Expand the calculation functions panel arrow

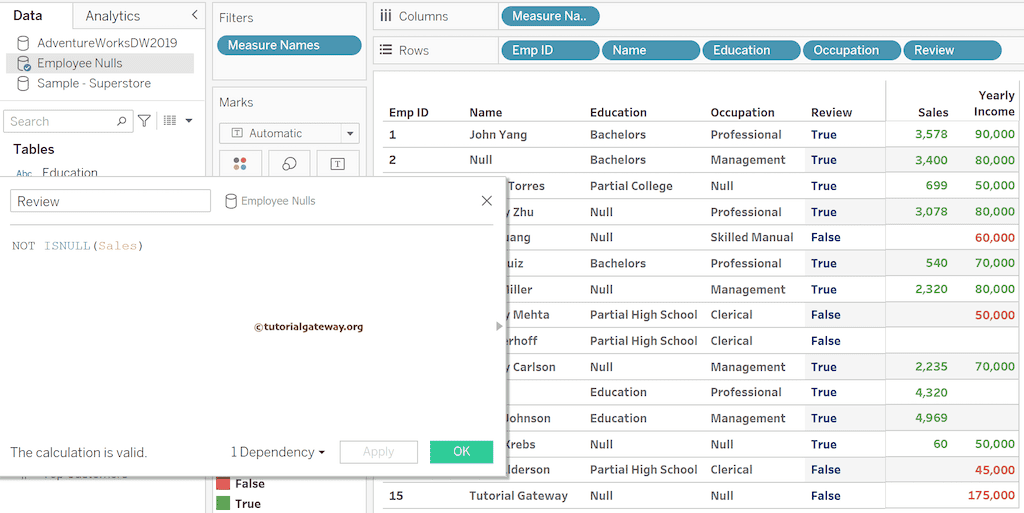click(500, 326)
